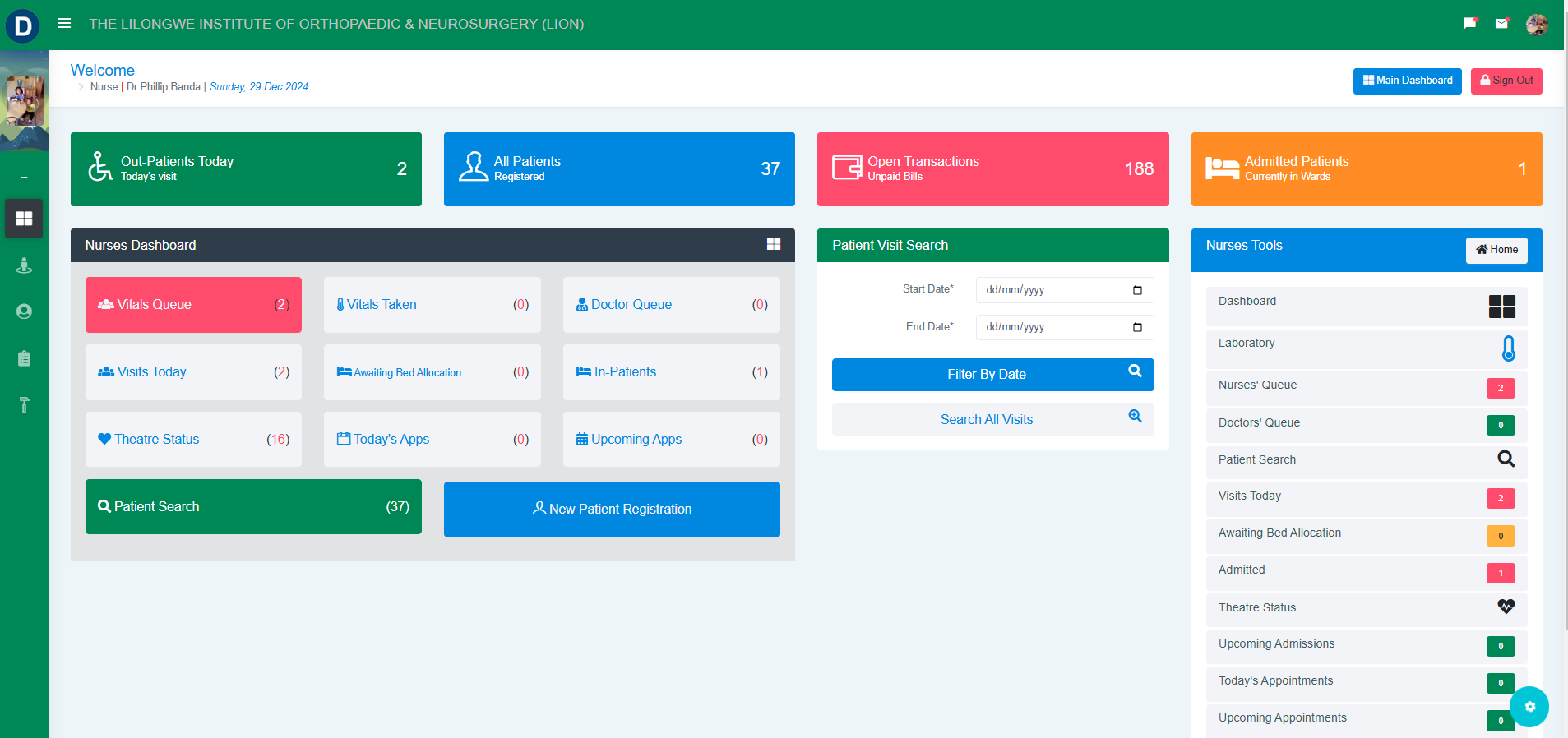Click the user circle icon in left sidebar
Screen dimensions: 1568x738
coord(24,311)
